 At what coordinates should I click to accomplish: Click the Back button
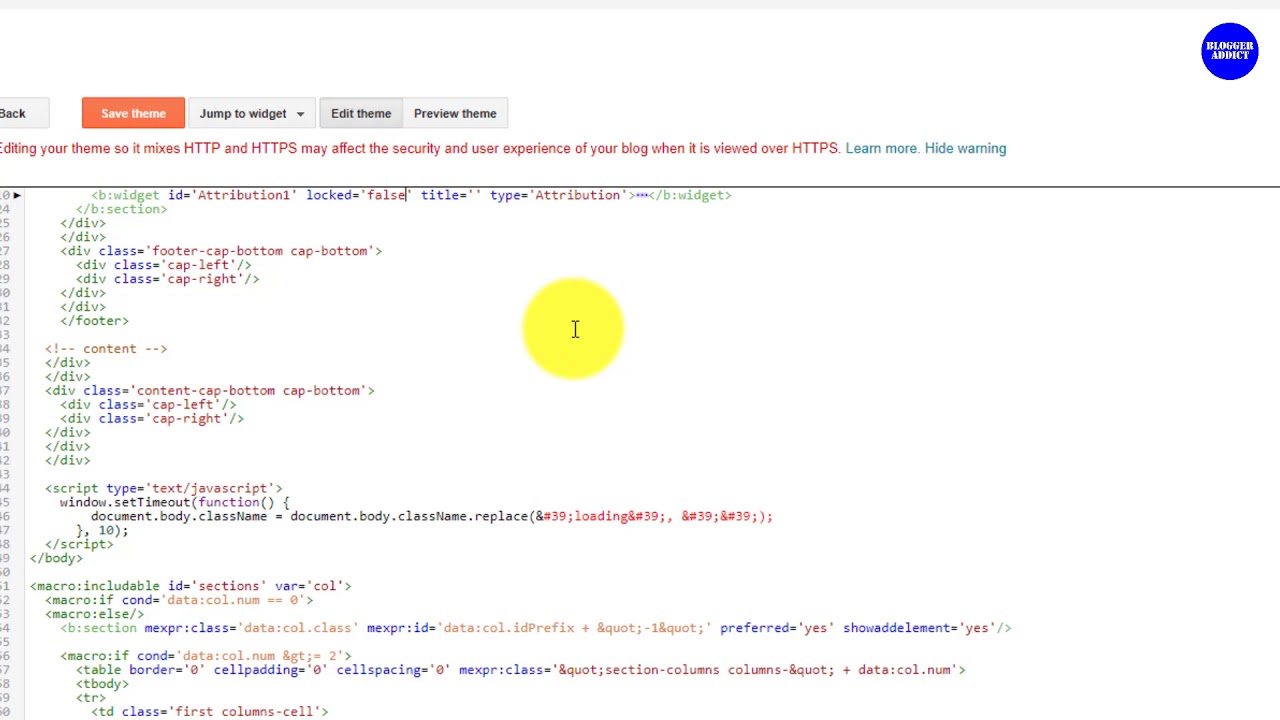[x=14, y=113]
